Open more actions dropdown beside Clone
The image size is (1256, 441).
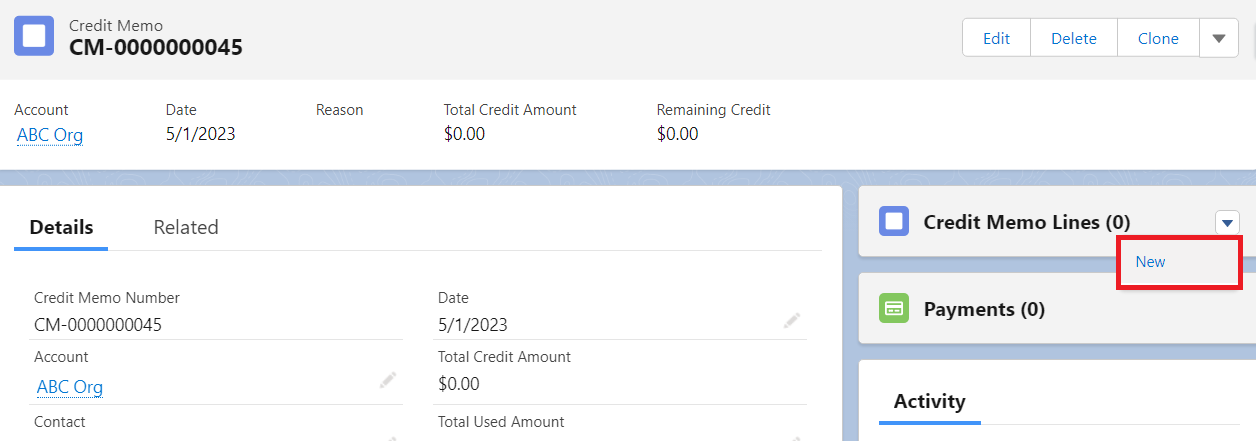(1218, 38)
